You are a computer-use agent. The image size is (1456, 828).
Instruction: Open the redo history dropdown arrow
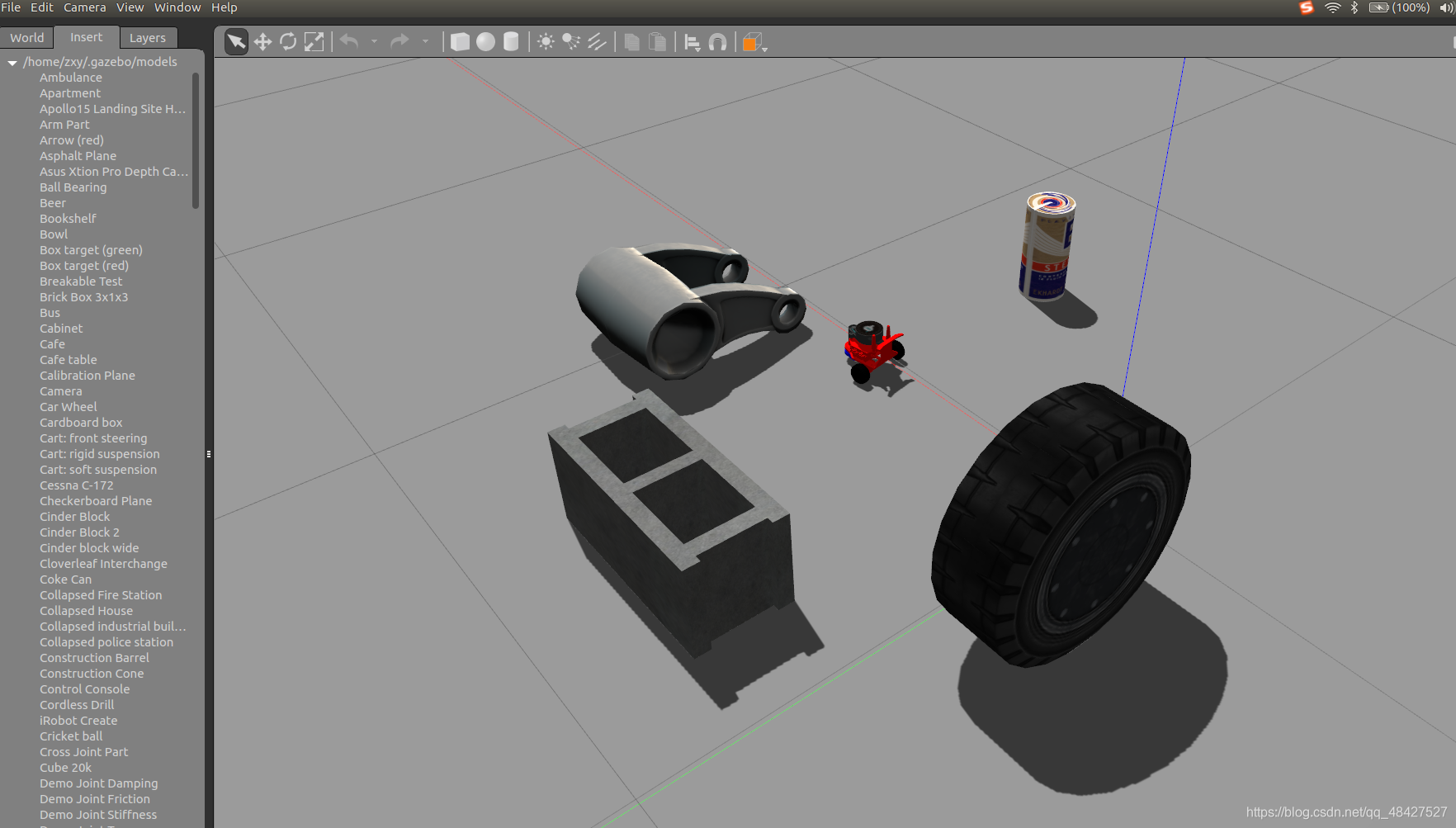(425, 41)
